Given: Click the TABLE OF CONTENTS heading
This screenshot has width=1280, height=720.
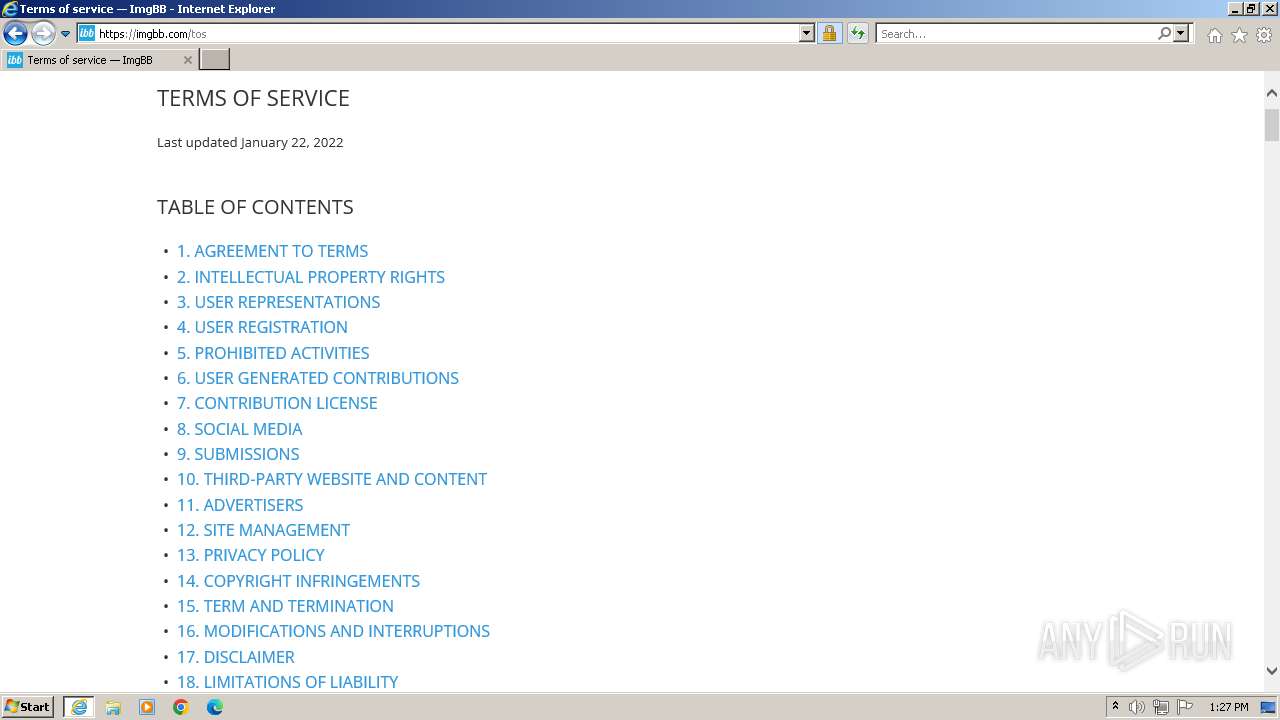Looking at the screenshot, I should tap(255, 207).
